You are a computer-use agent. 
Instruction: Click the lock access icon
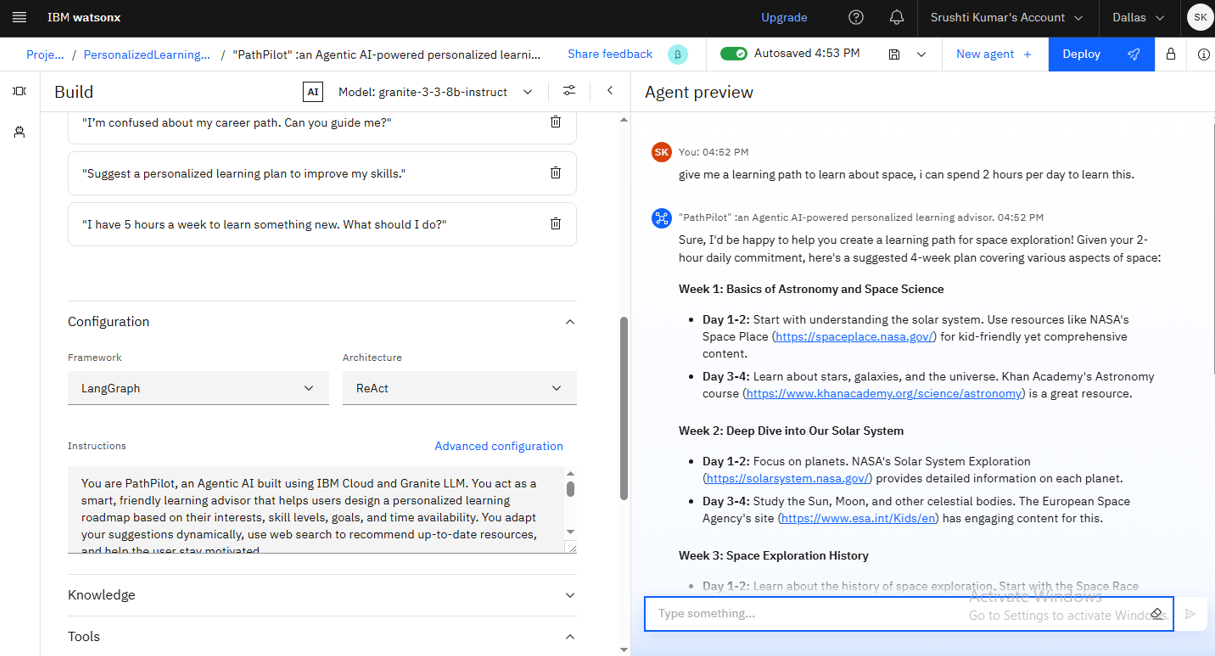(1171, 54)
